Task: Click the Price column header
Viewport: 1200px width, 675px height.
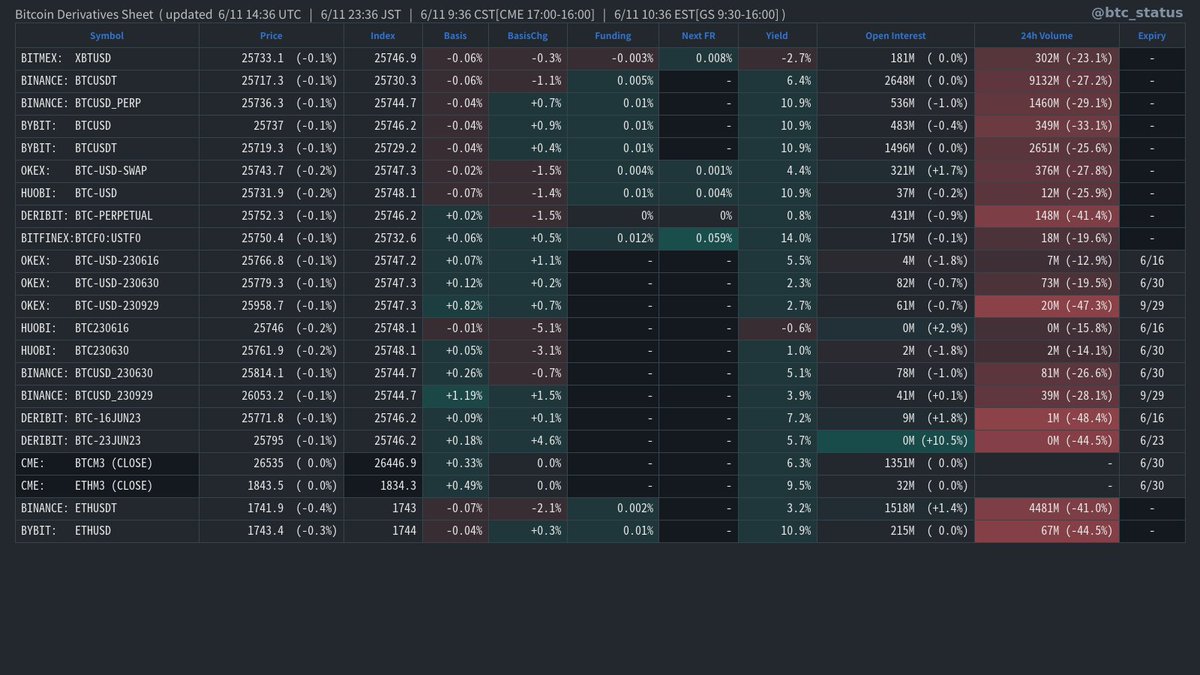Action: point(271,36)
